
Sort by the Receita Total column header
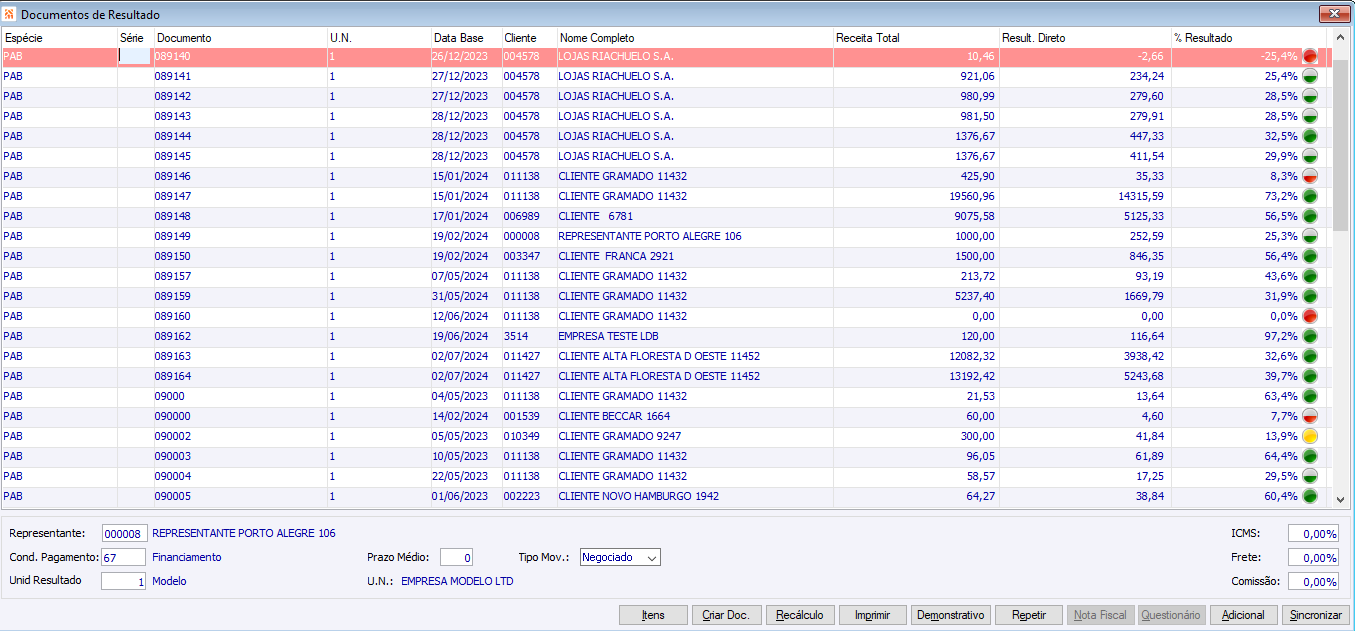916,38
